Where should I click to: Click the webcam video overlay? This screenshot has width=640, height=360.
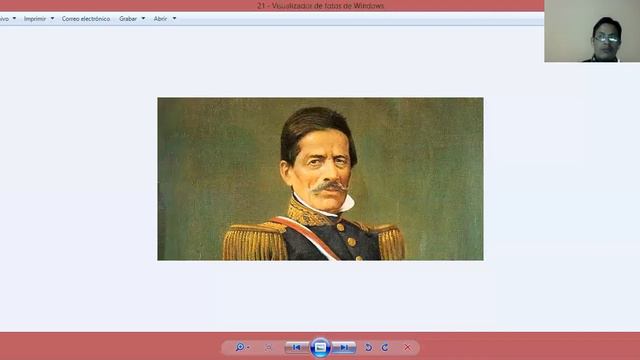[592, 31]
